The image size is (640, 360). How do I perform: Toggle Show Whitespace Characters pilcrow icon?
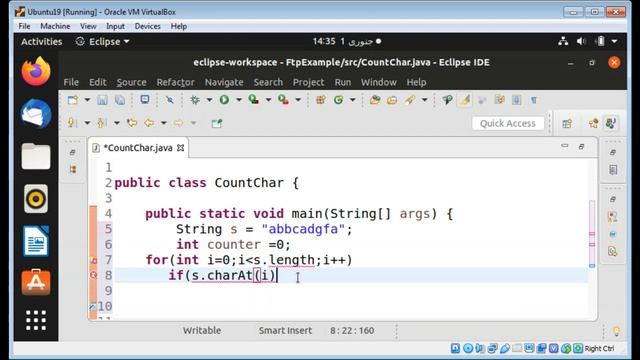point(534,100)
